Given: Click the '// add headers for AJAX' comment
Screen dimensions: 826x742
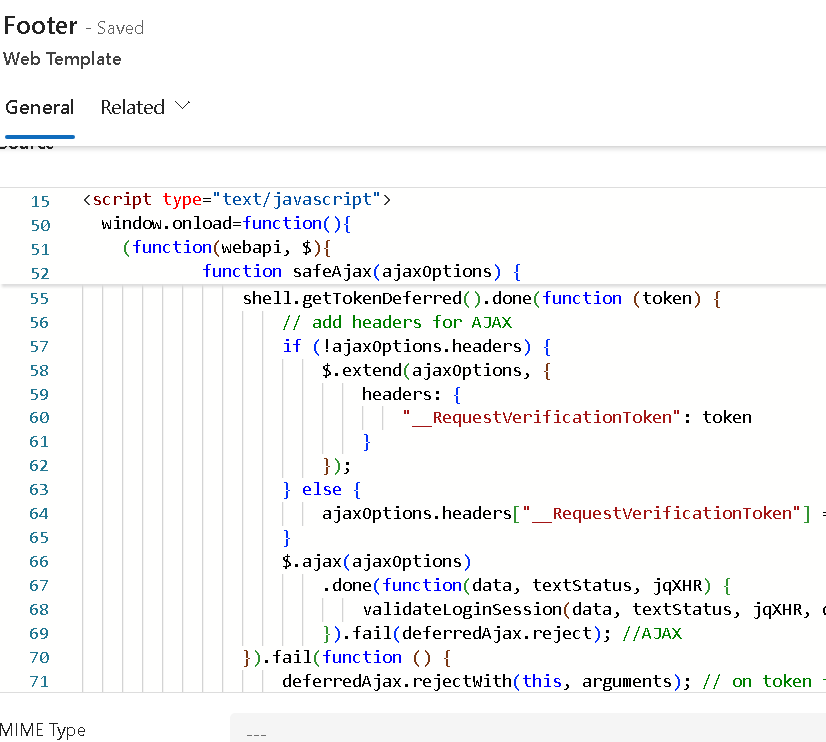Looking at the screenshot, I should tap(397, 322).
